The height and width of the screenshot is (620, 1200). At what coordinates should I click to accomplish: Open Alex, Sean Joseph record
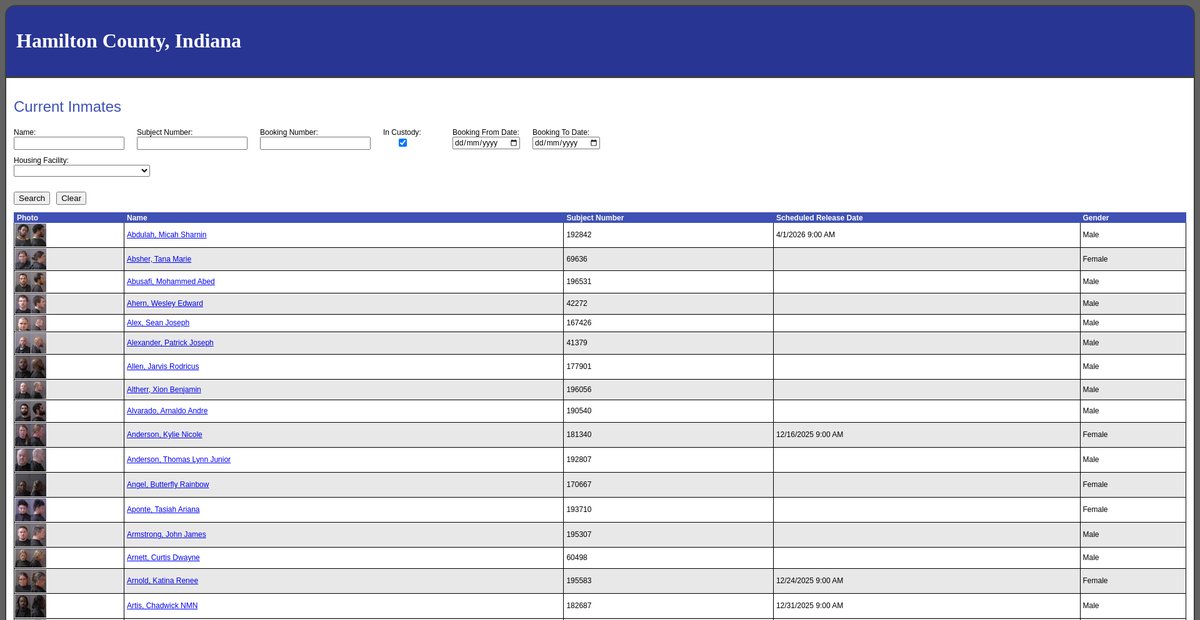pos(158,323)
